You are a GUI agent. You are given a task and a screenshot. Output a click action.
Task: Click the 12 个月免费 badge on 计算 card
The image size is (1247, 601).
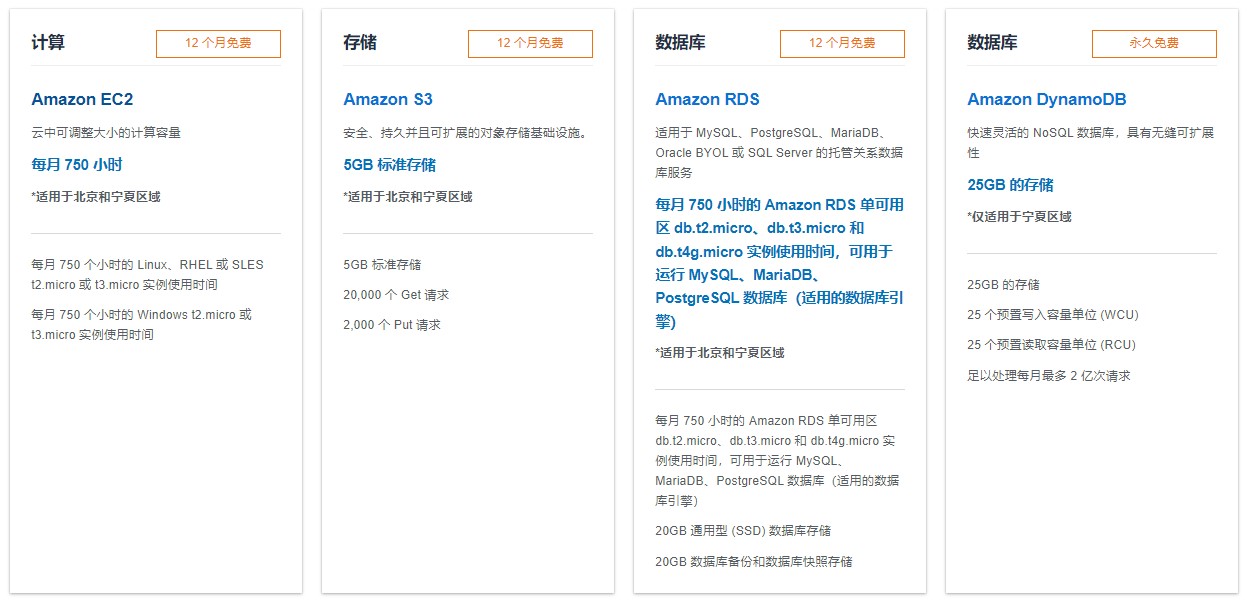(218, 44)
